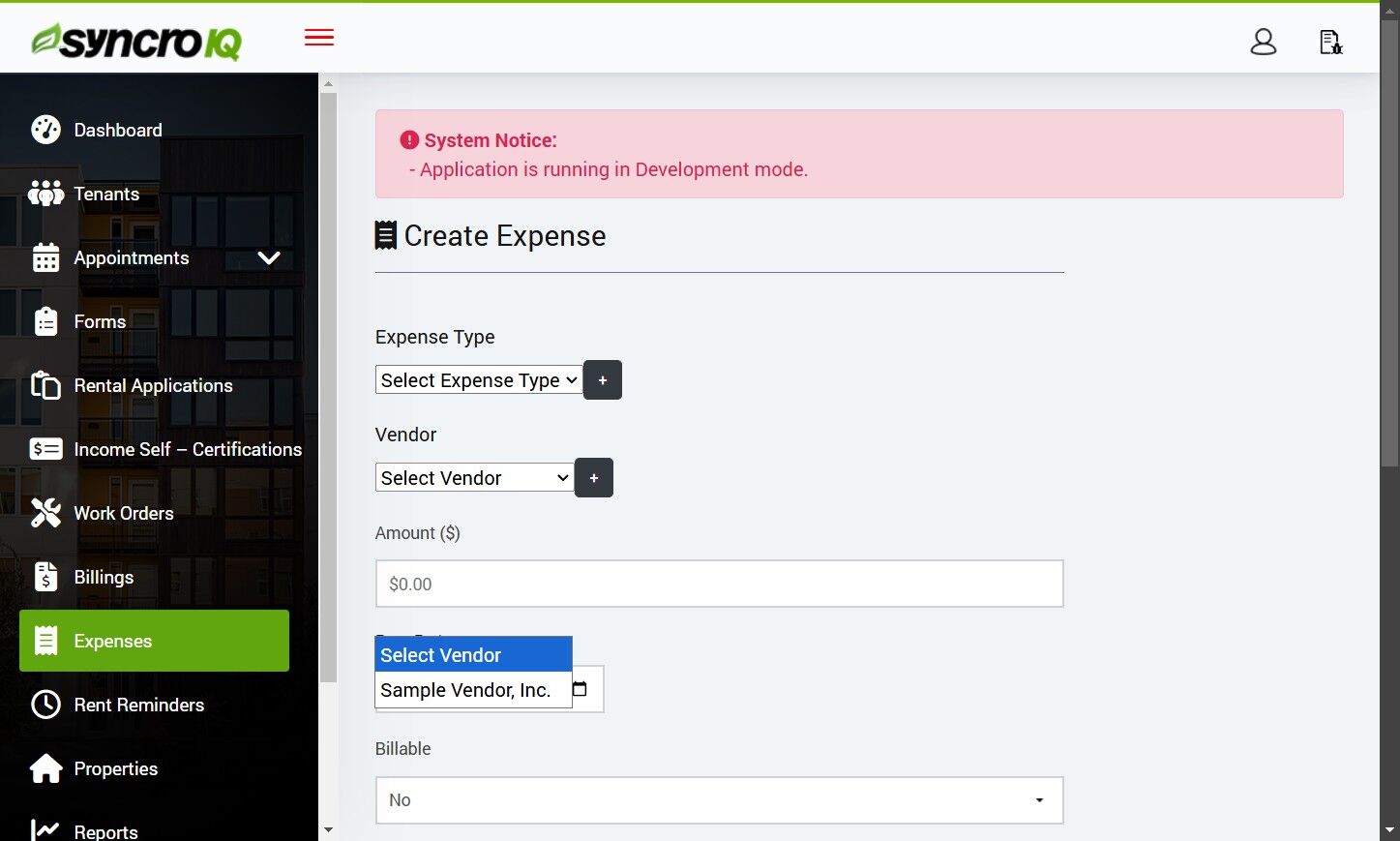1400x841 pixels.
Task: Click the Expenses receipt icon
Action: click(x=45, y=641)
